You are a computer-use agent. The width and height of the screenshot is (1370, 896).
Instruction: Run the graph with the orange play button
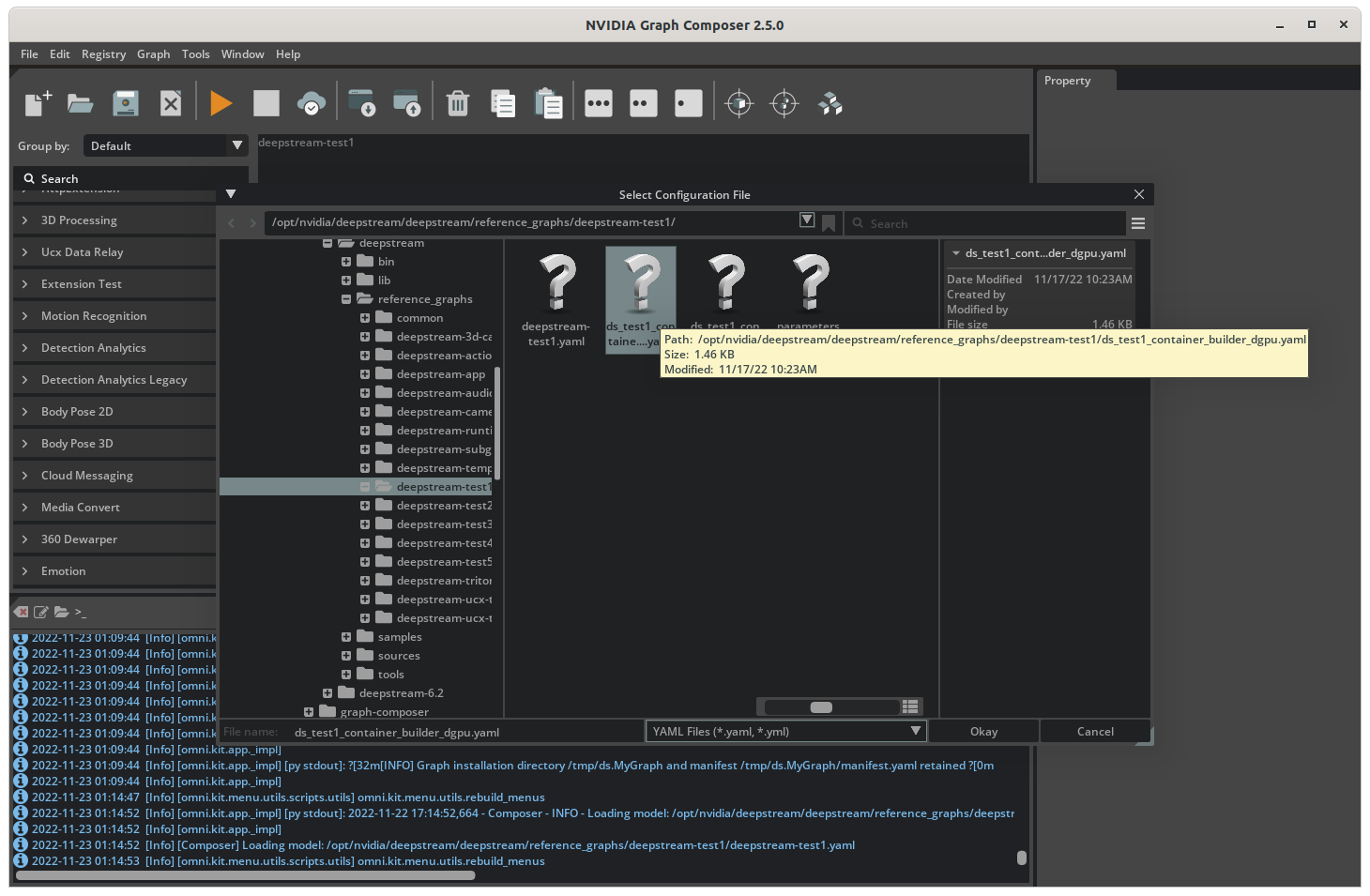[221, 103]
